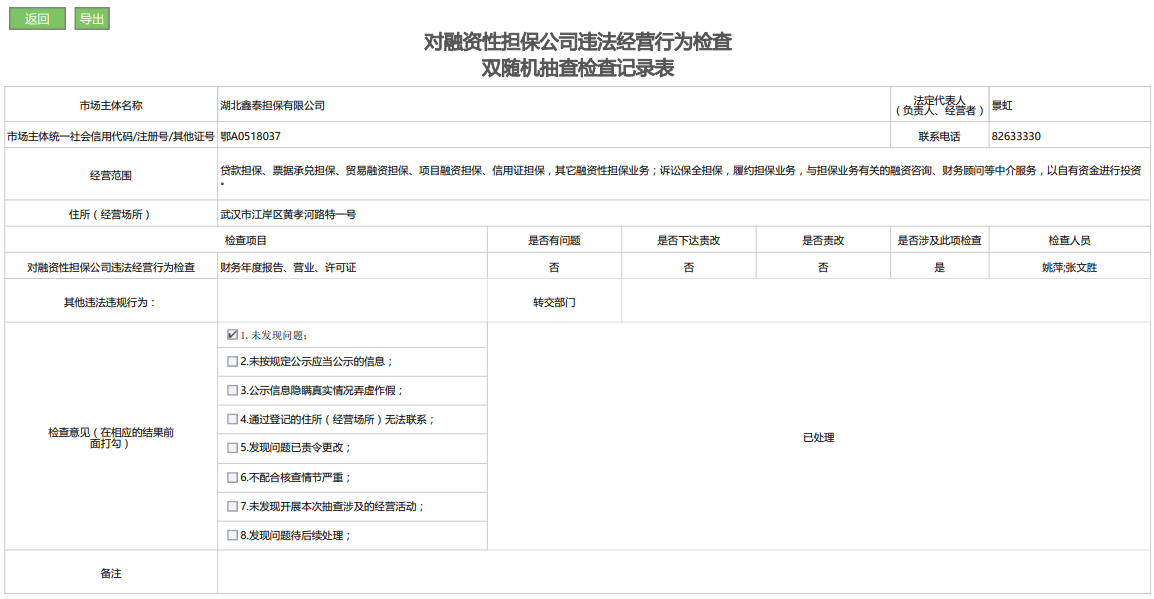Screen dimensions: 1154x599
Task: Click the 已处理 status text
Action: point(818,437)
